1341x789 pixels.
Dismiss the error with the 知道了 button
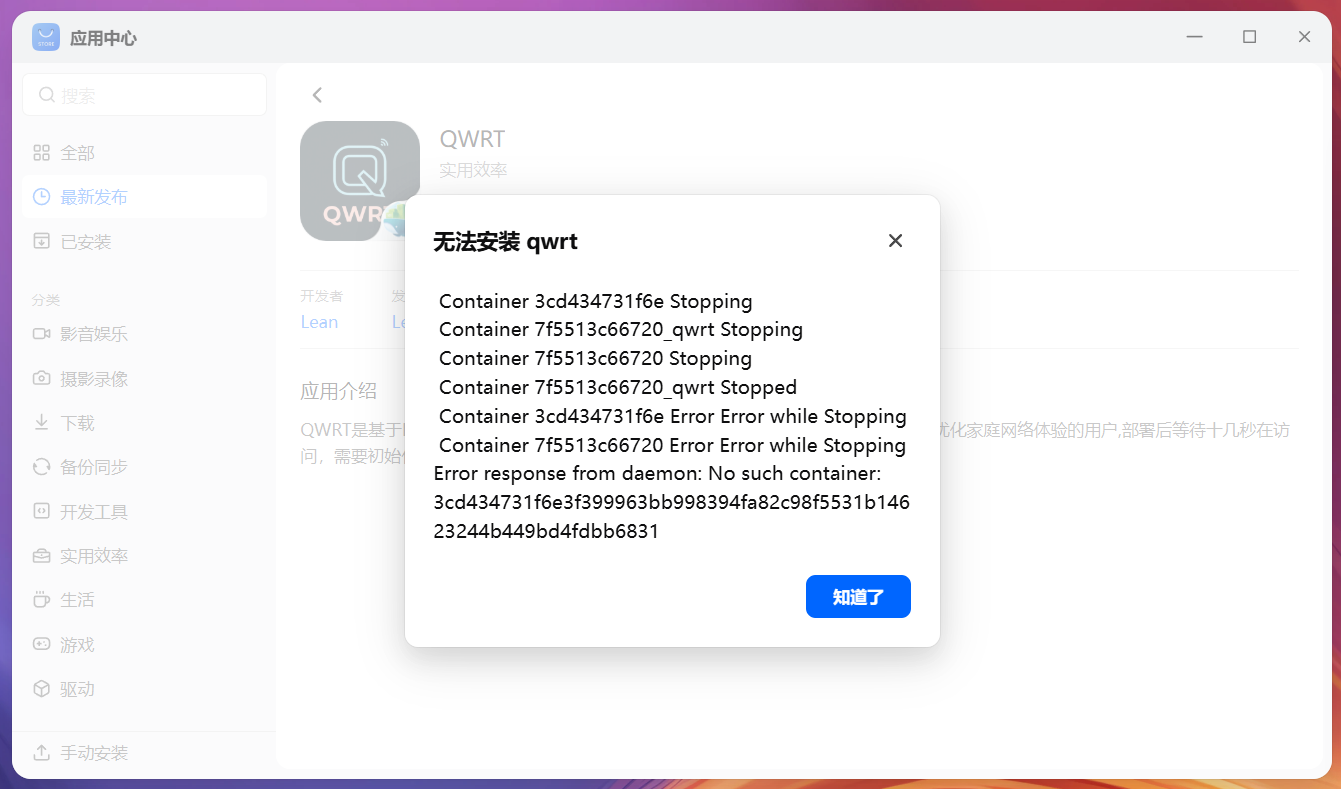(858, 597)
